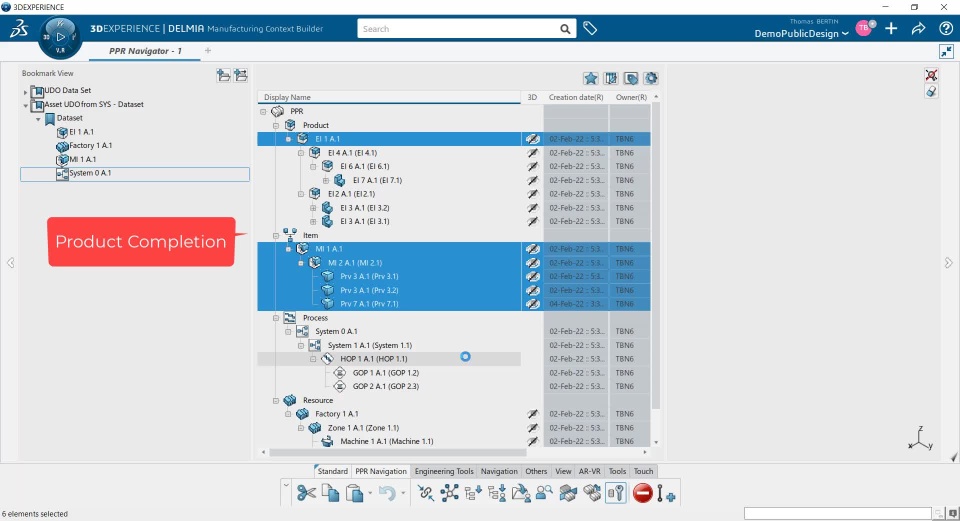Toggle 3D visibility for Factory 1 A.1 row
The image size is (960, 521).
[x=533, y=414]
